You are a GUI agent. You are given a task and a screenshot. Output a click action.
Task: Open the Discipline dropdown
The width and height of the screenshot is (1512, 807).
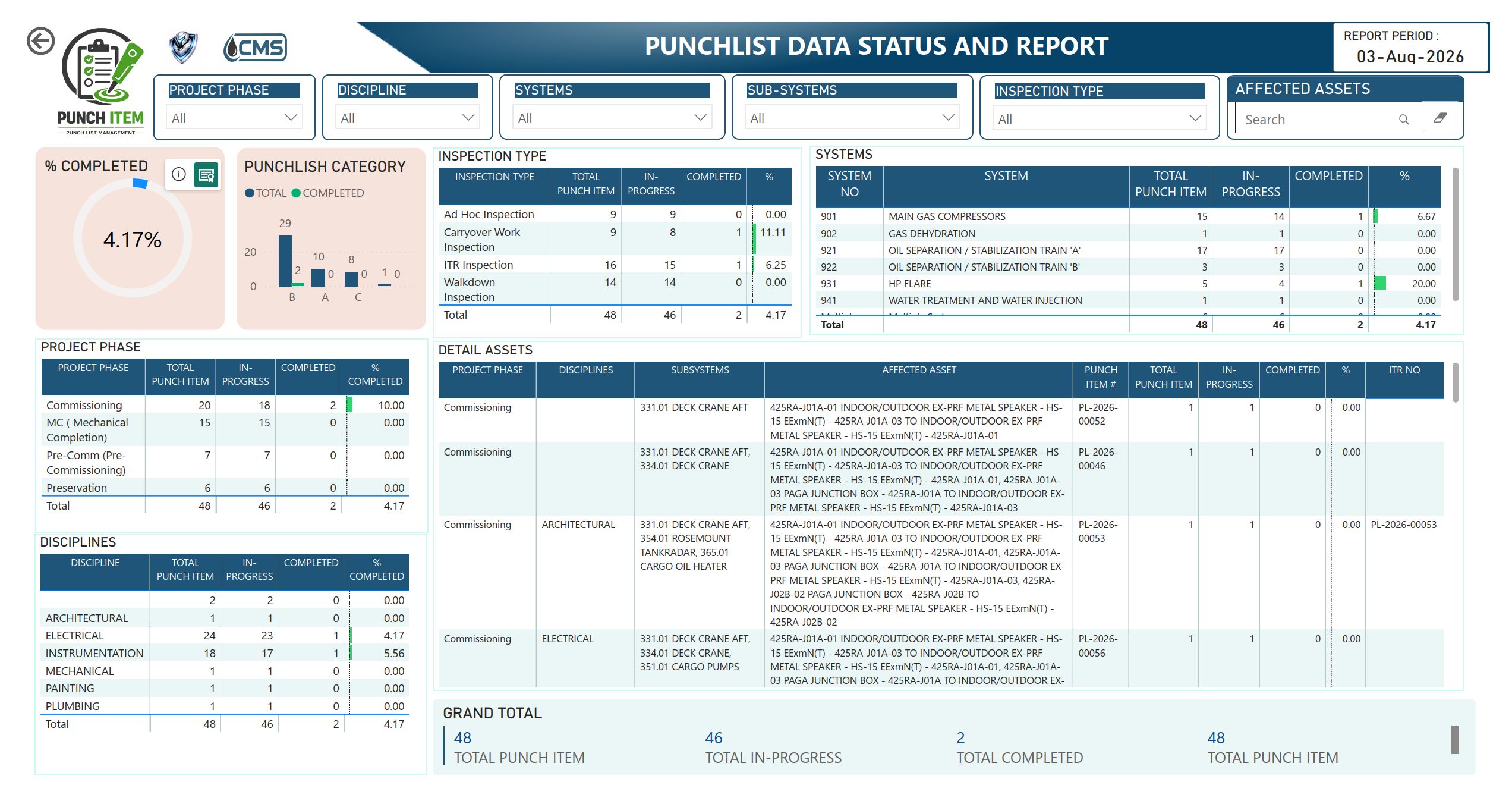point(407,118)
